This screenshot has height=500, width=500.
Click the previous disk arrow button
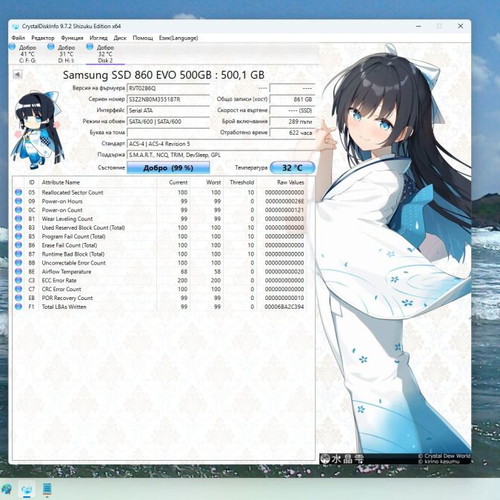[17, 74]
